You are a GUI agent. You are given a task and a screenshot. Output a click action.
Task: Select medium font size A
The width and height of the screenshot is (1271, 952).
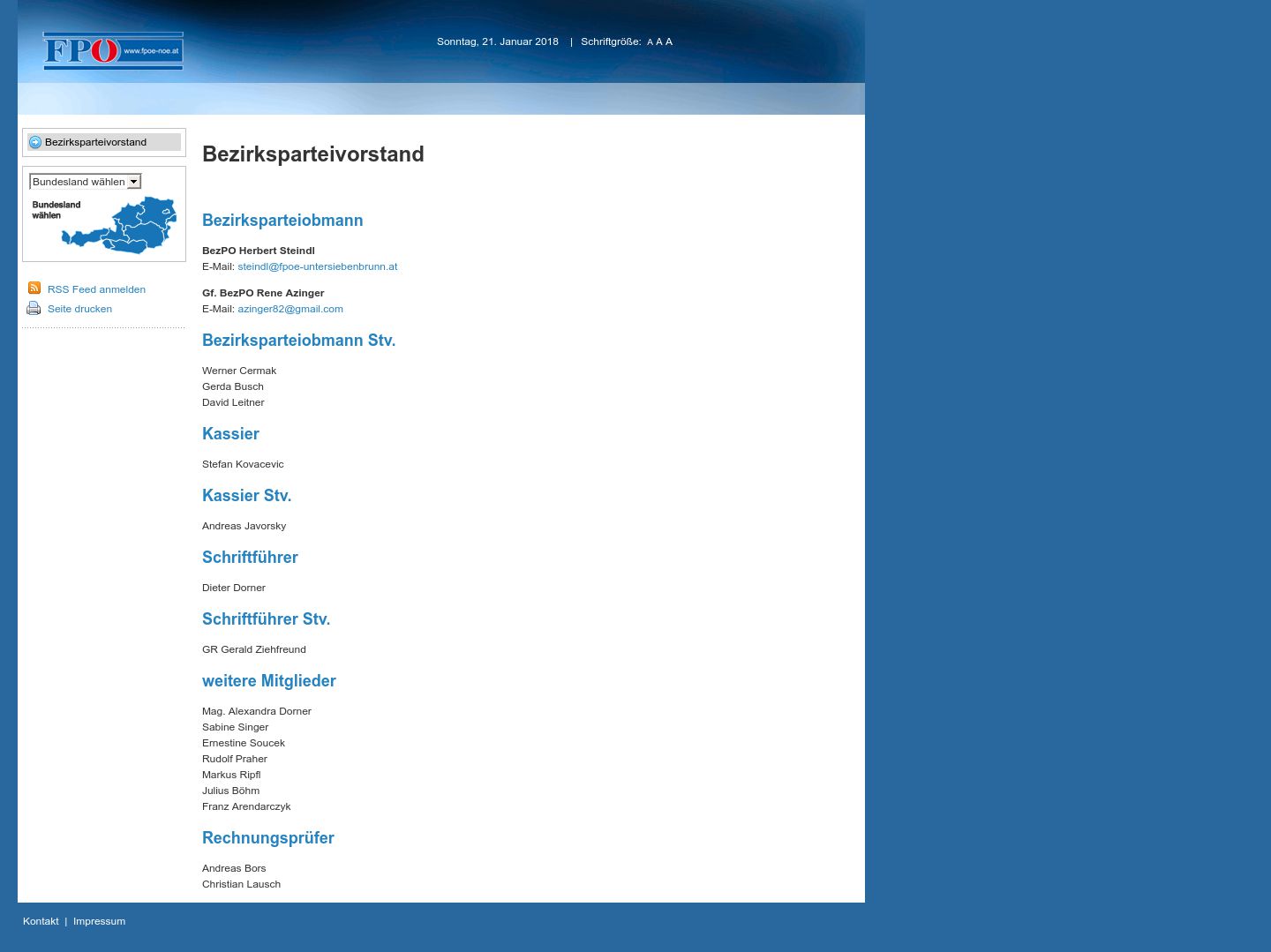659,42
